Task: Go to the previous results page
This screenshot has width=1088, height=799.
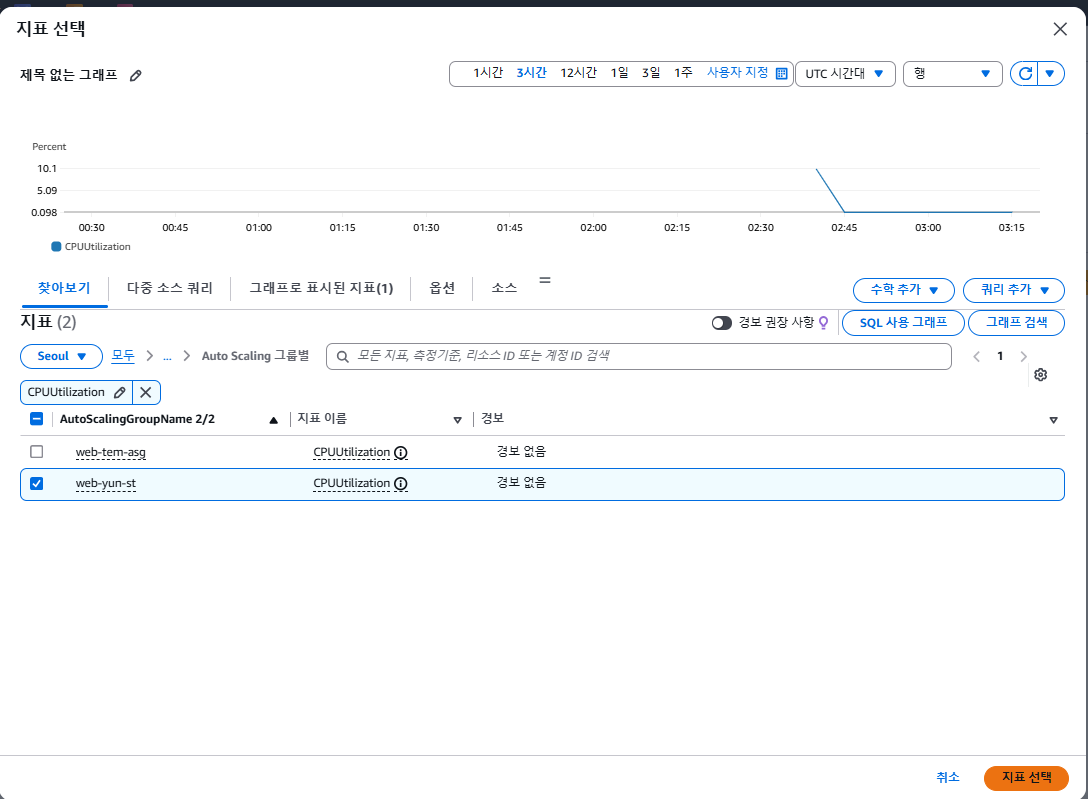Action: click(x=976, y=356)
